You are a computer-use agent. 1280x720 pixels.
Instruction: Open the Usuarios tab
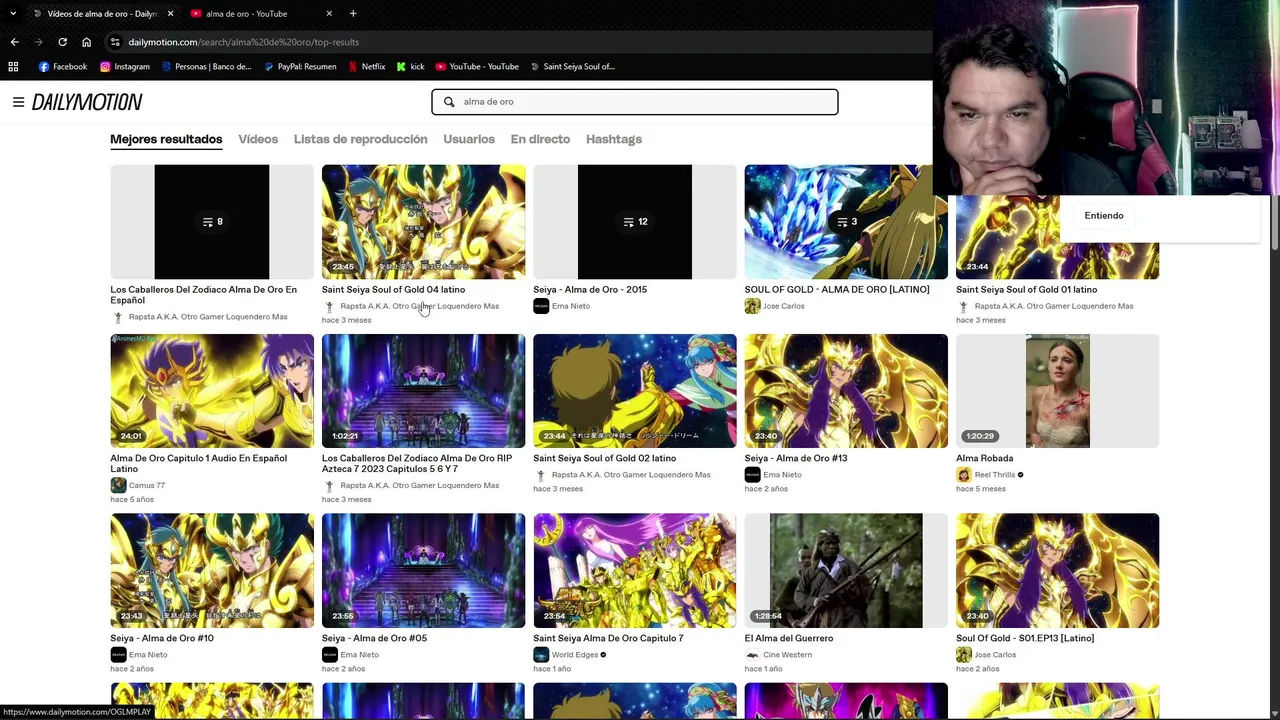coord(469,139)
